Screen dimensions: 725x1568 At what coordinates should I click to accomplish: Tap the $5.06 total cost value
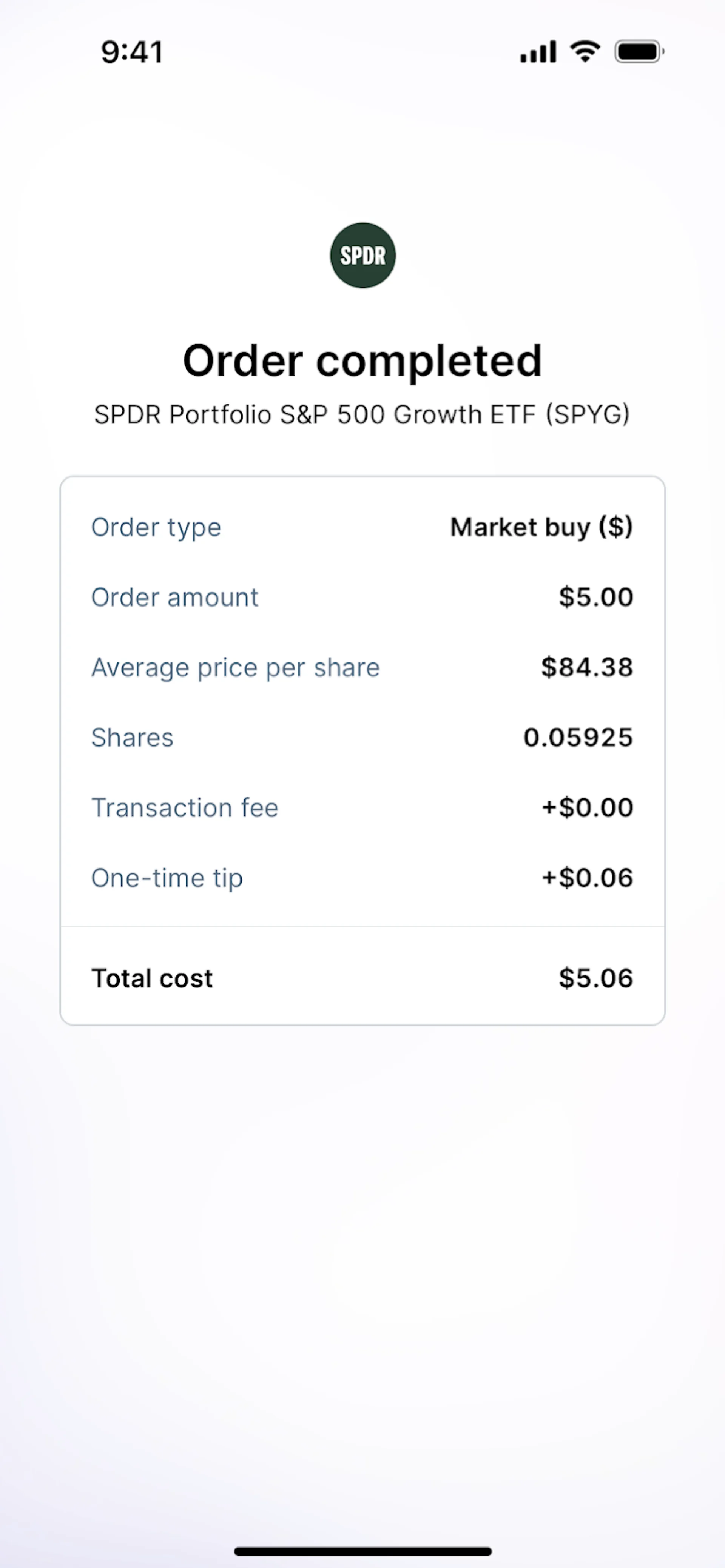click(596, 978)
